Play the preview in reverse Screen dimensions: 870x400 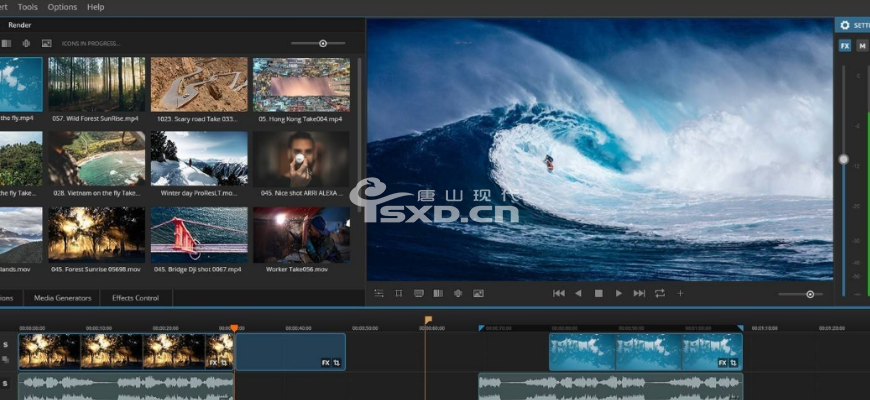[x=578, y=293]
